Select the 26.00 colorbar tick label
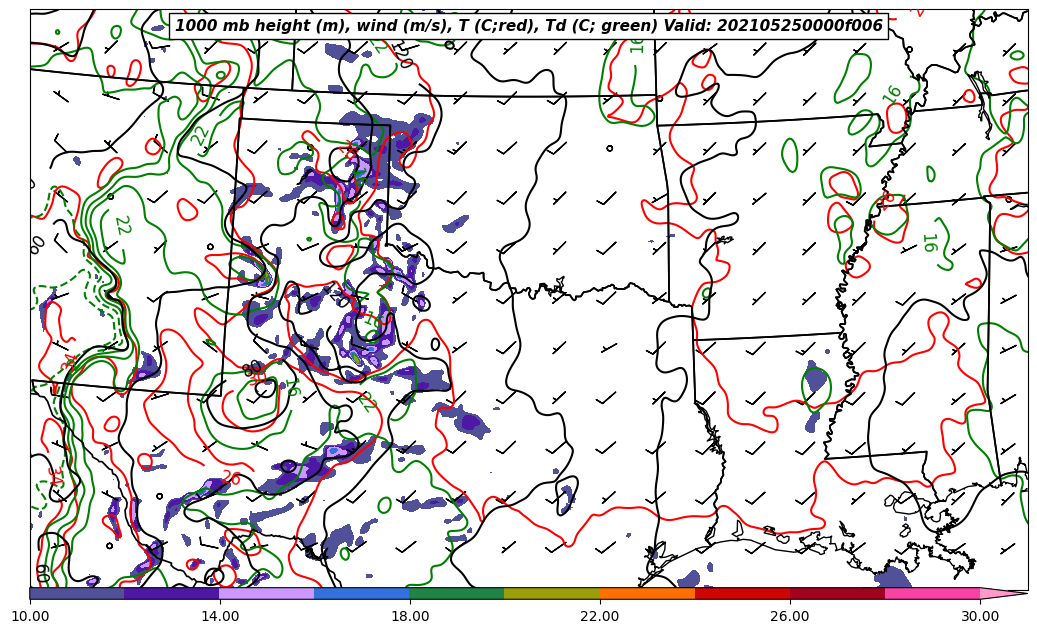The width and height of the screenshot is (1037, 633). (790, 616)
